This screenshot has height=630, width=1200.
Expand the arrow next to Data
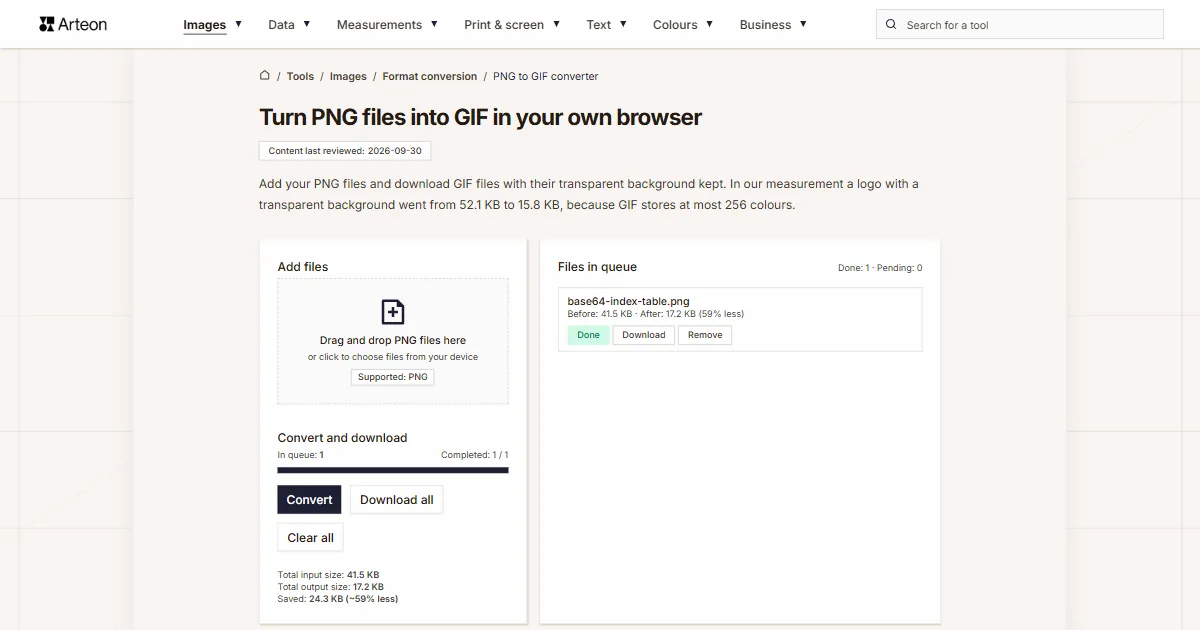(306, 24)
